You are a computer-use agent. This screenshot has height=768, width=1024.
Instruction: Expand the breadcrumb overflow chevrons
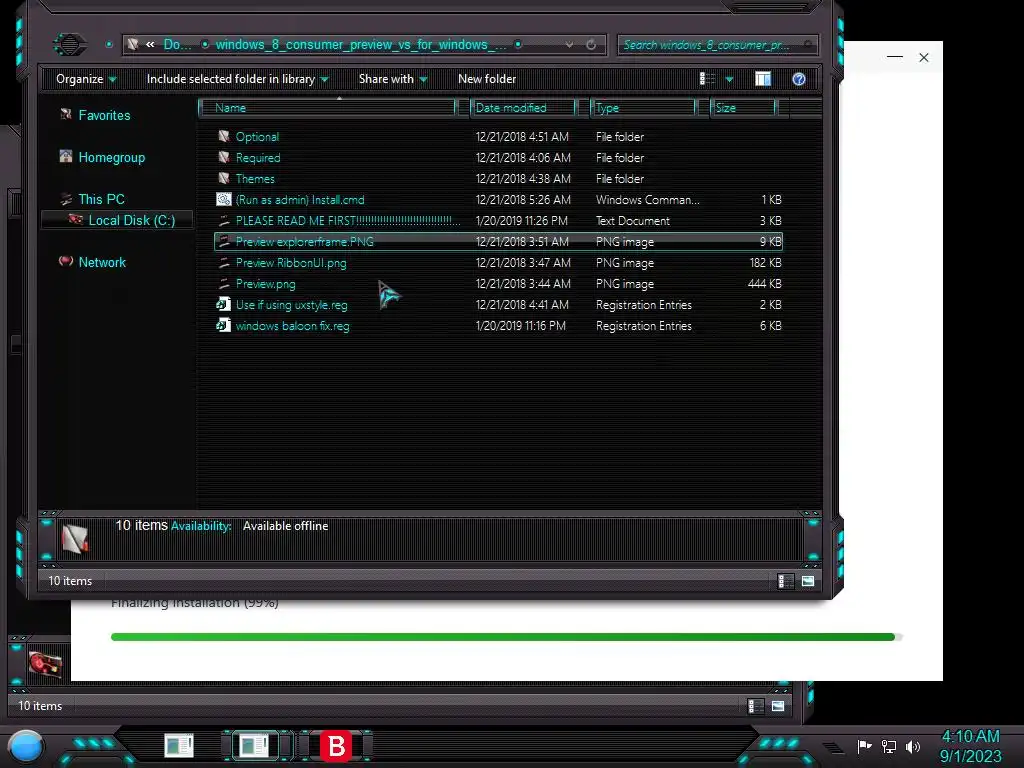pos(150,44)
